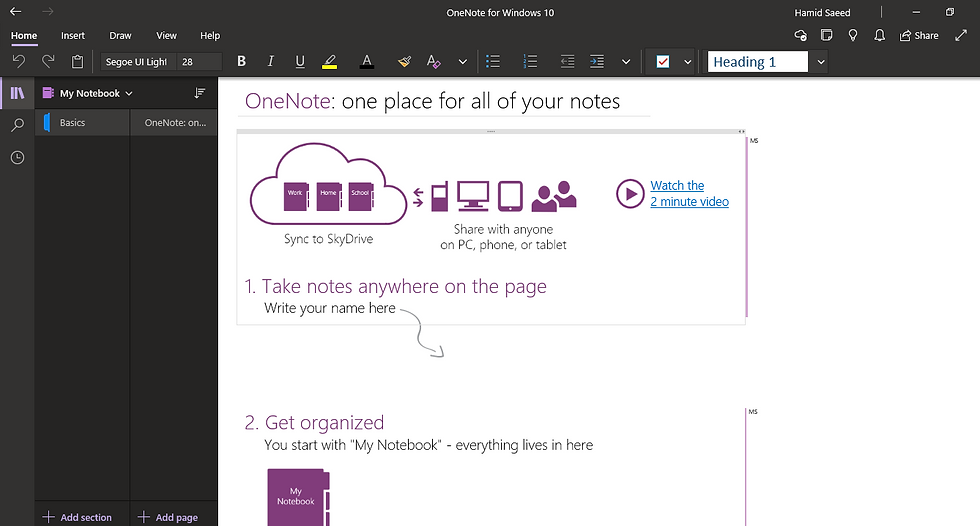
Task: Select the Heading 1 style box
Action: [x=758, y=62]
